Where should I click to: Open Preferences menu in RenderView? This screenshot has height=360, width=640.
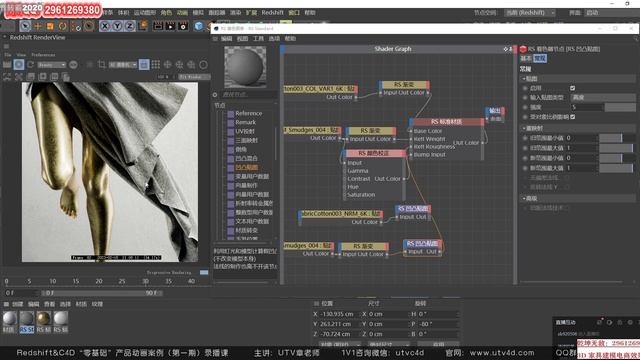tap(43, 55)
